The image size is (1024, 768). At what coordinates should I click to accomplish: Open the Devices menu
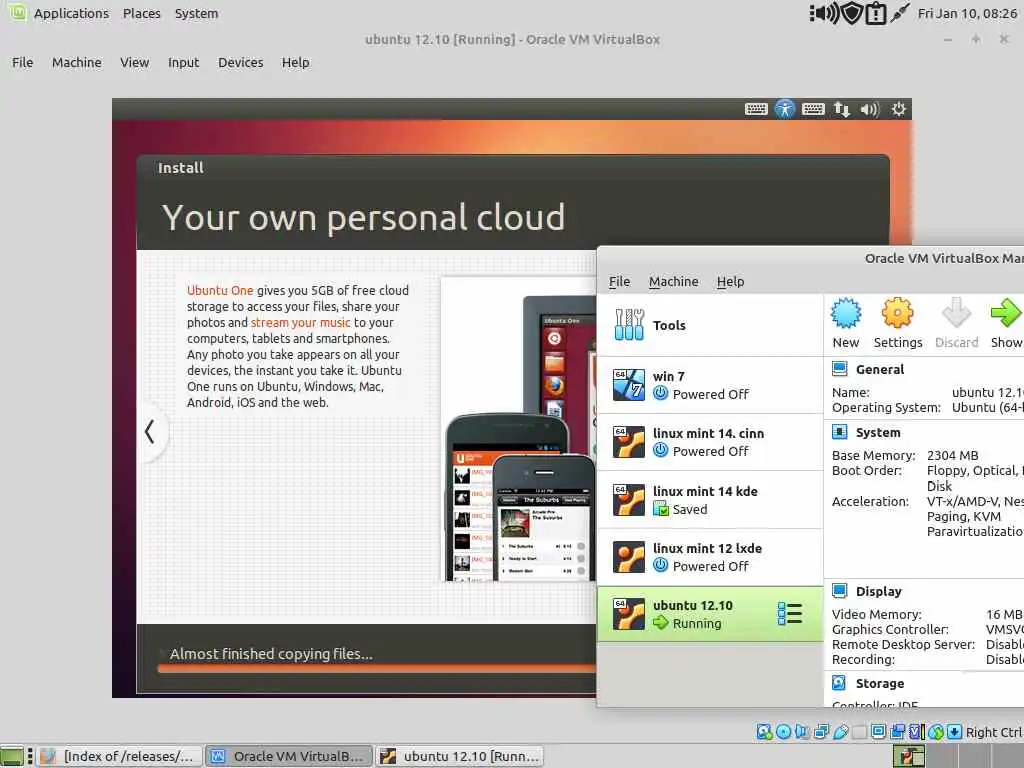point(240,63)
